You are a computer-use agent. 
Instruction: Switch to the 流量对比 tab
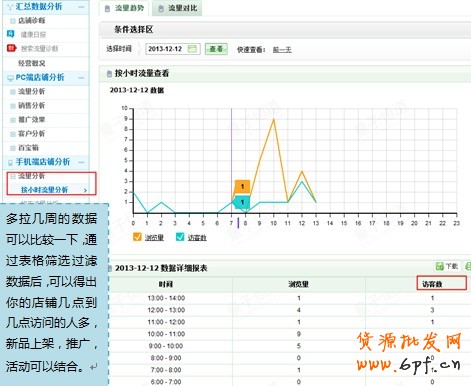tap(178, 8)
